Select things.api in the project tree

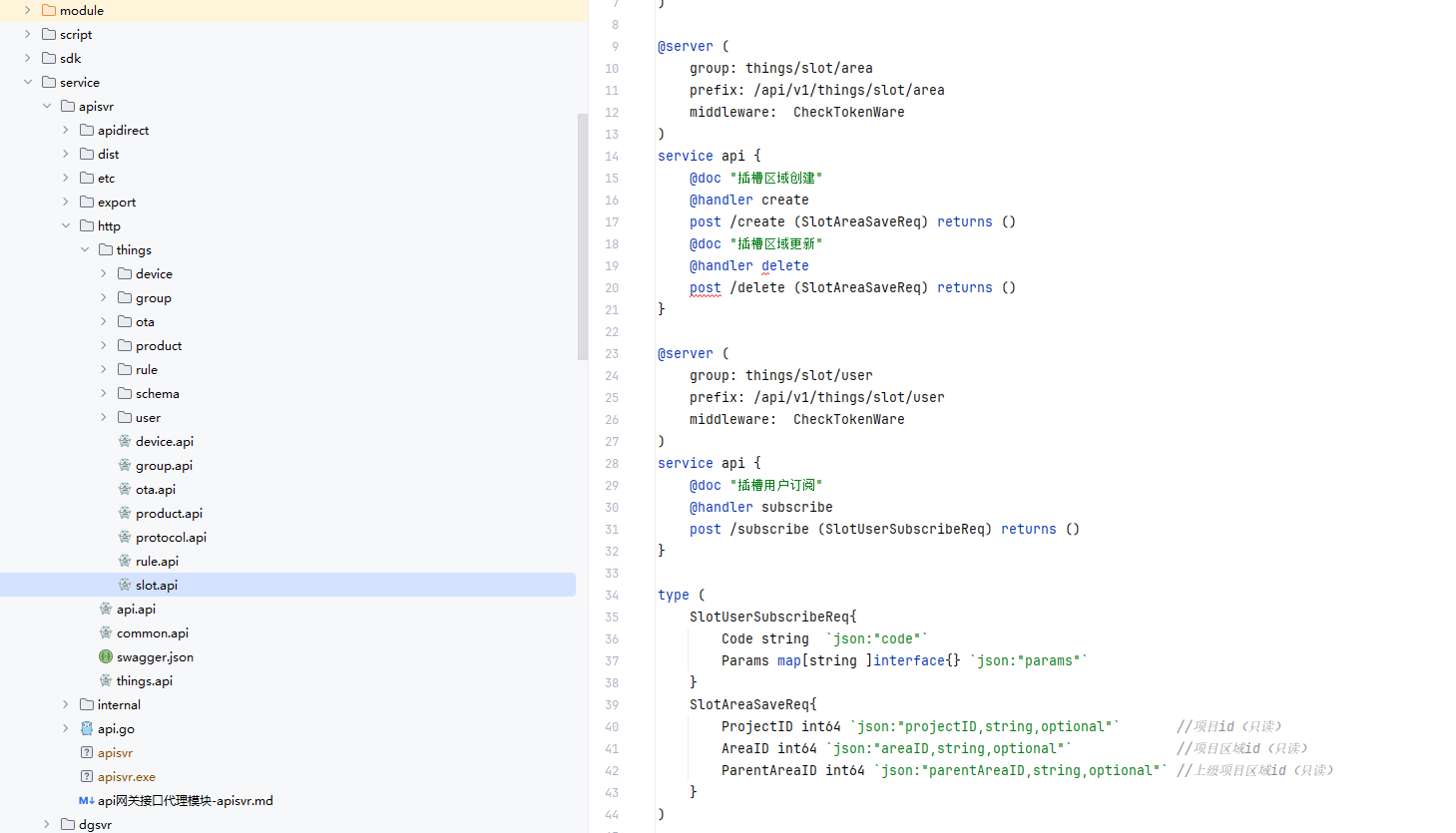pyautogui.click(x=144, y=681)
